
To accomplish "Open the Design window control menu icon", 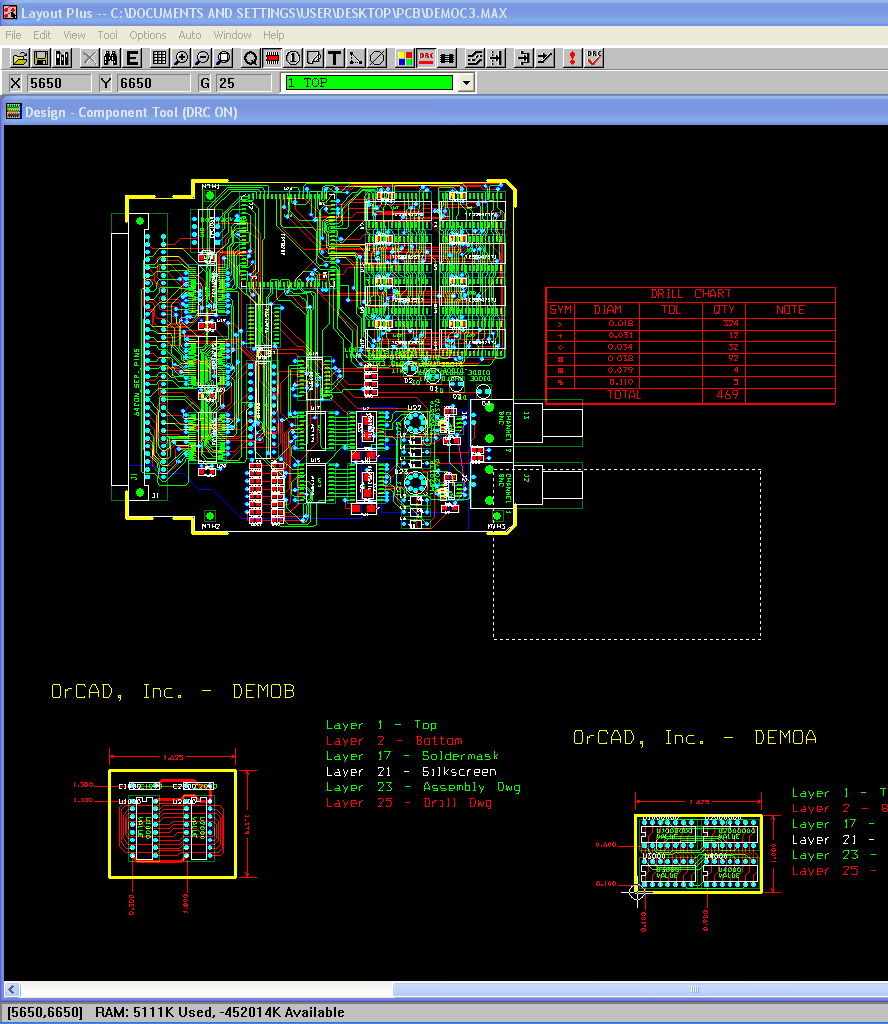I will tap(14, 112).
